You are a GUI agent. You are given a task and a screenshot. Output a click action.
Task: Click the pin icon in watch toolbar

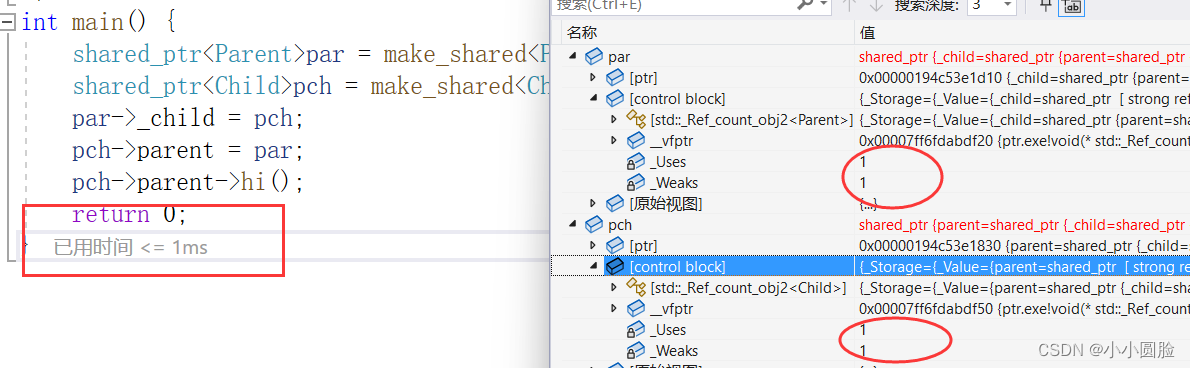click(1046, 5)
